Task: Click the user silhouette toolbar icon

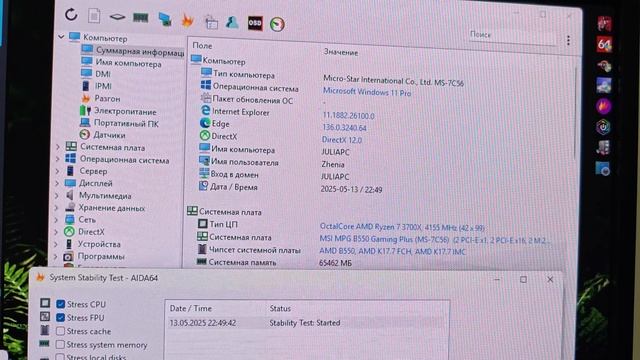Action: coord(232,22)
